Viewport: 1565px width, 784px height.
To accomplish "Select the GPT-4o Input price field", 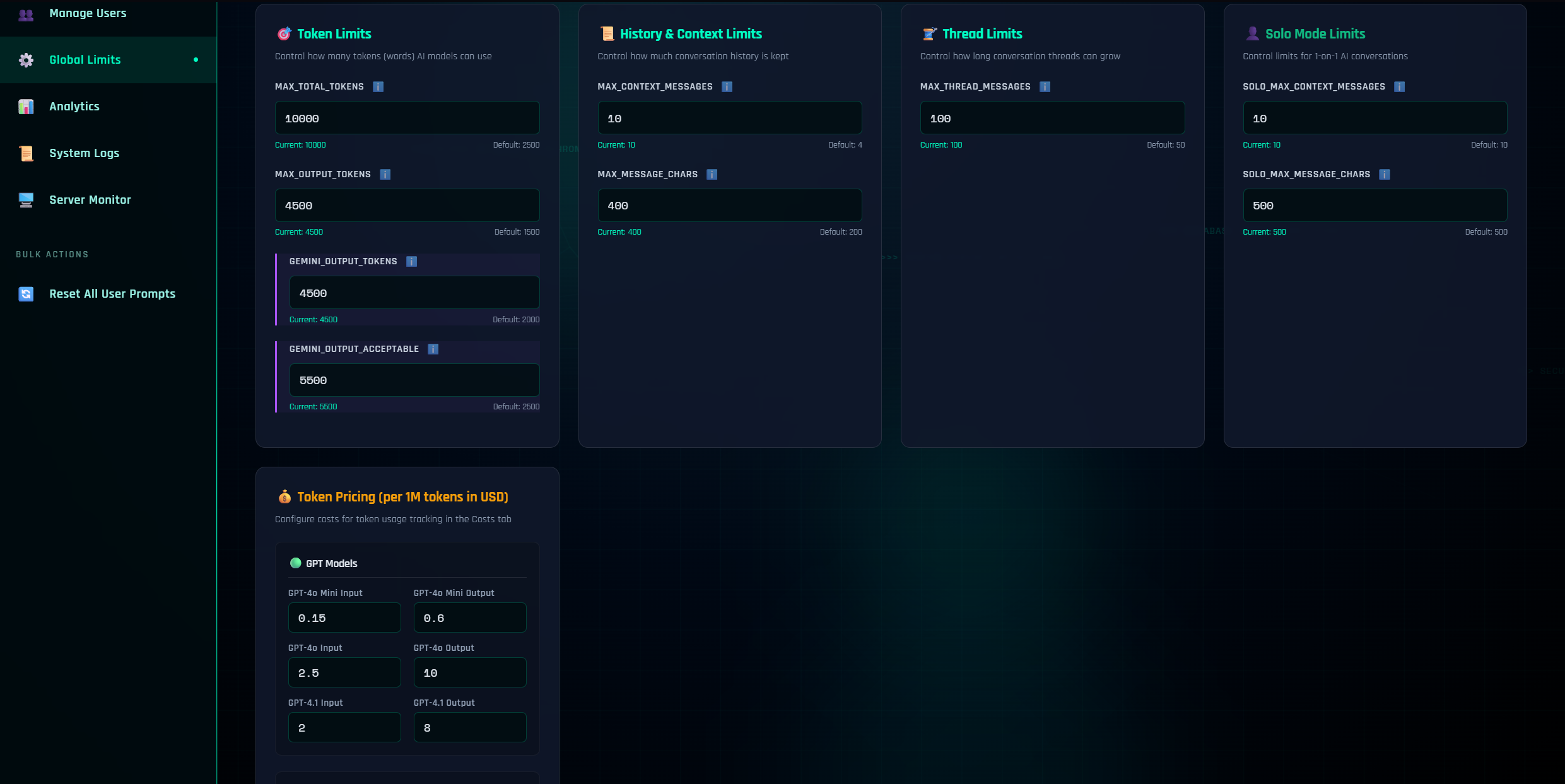I will (344, 672).
